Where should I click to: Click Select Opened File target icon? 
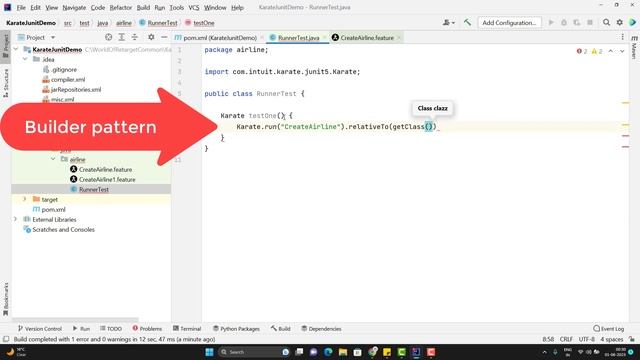click(x=108, y=37)
